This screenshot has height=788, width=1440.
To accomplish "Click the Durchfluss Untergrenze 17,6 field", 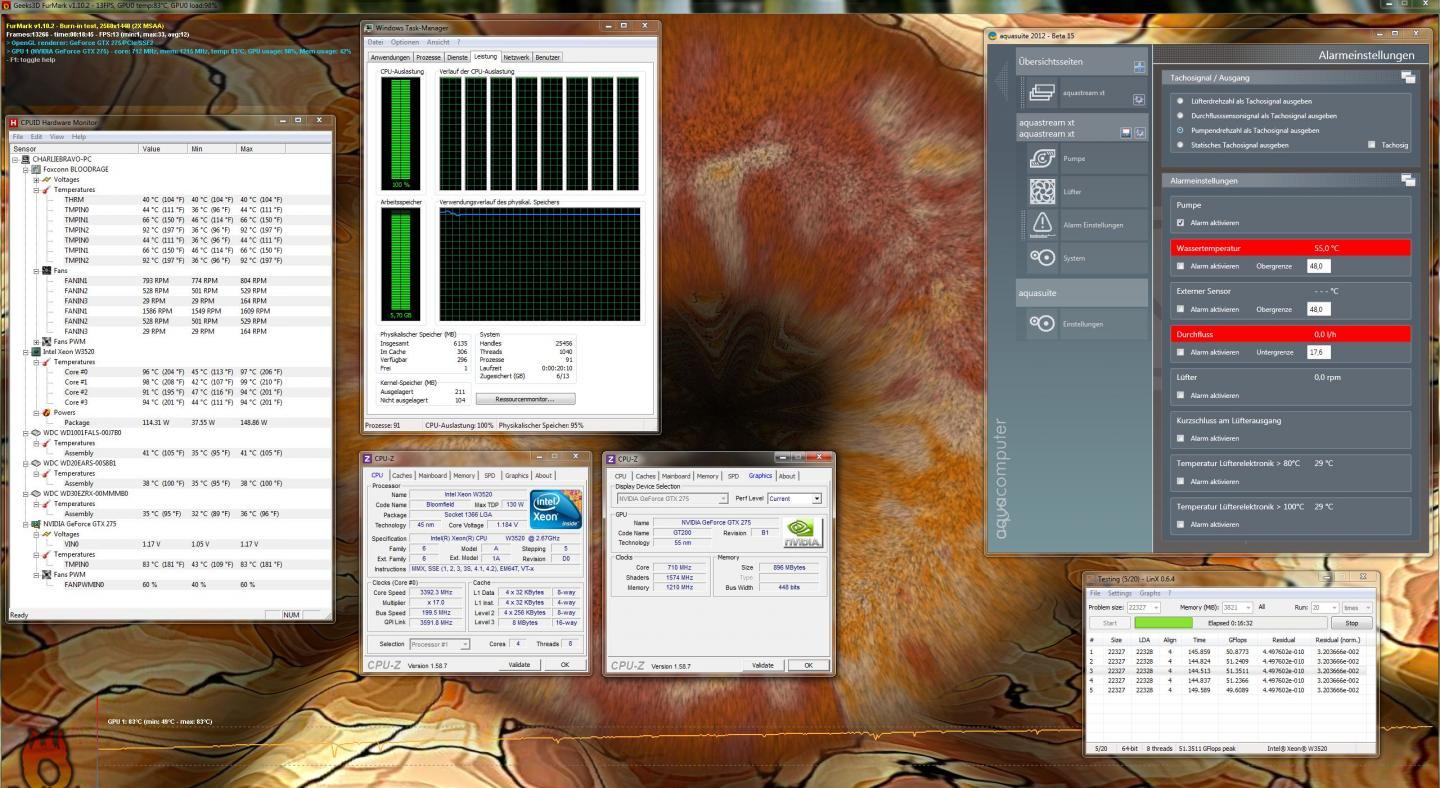I will pos(1318,352).
